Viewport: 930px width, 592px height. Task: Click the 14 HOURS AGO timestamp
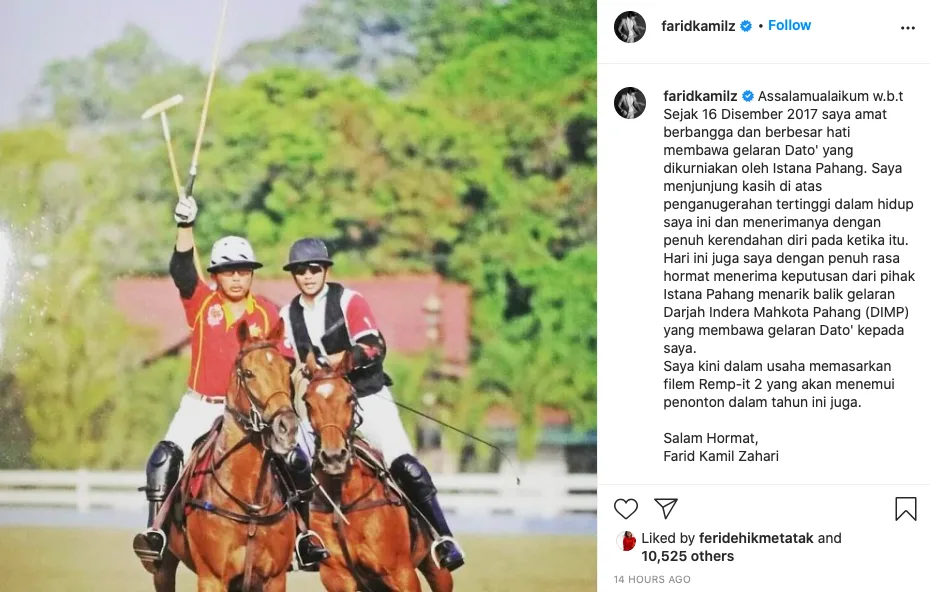[x=652, y=580]
